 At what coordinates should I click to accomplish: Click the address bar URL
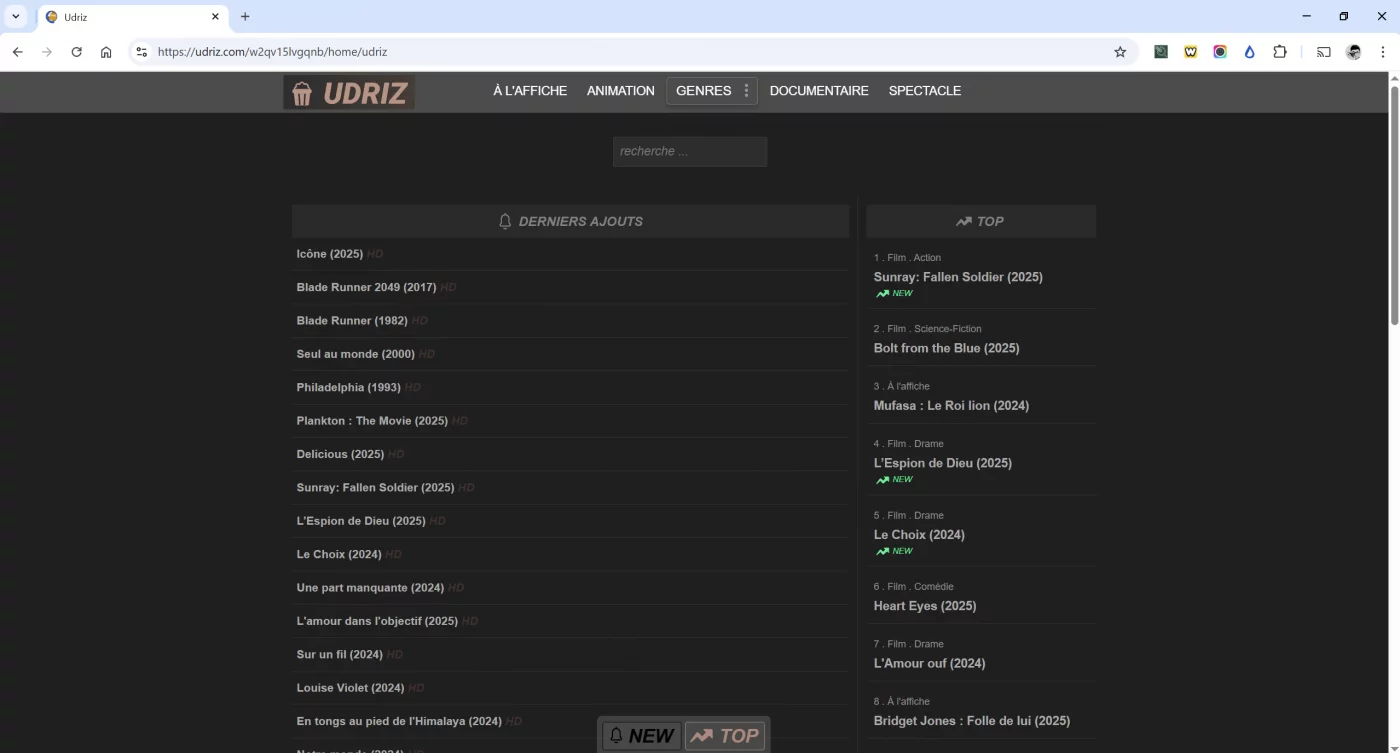tap(272, 52)
